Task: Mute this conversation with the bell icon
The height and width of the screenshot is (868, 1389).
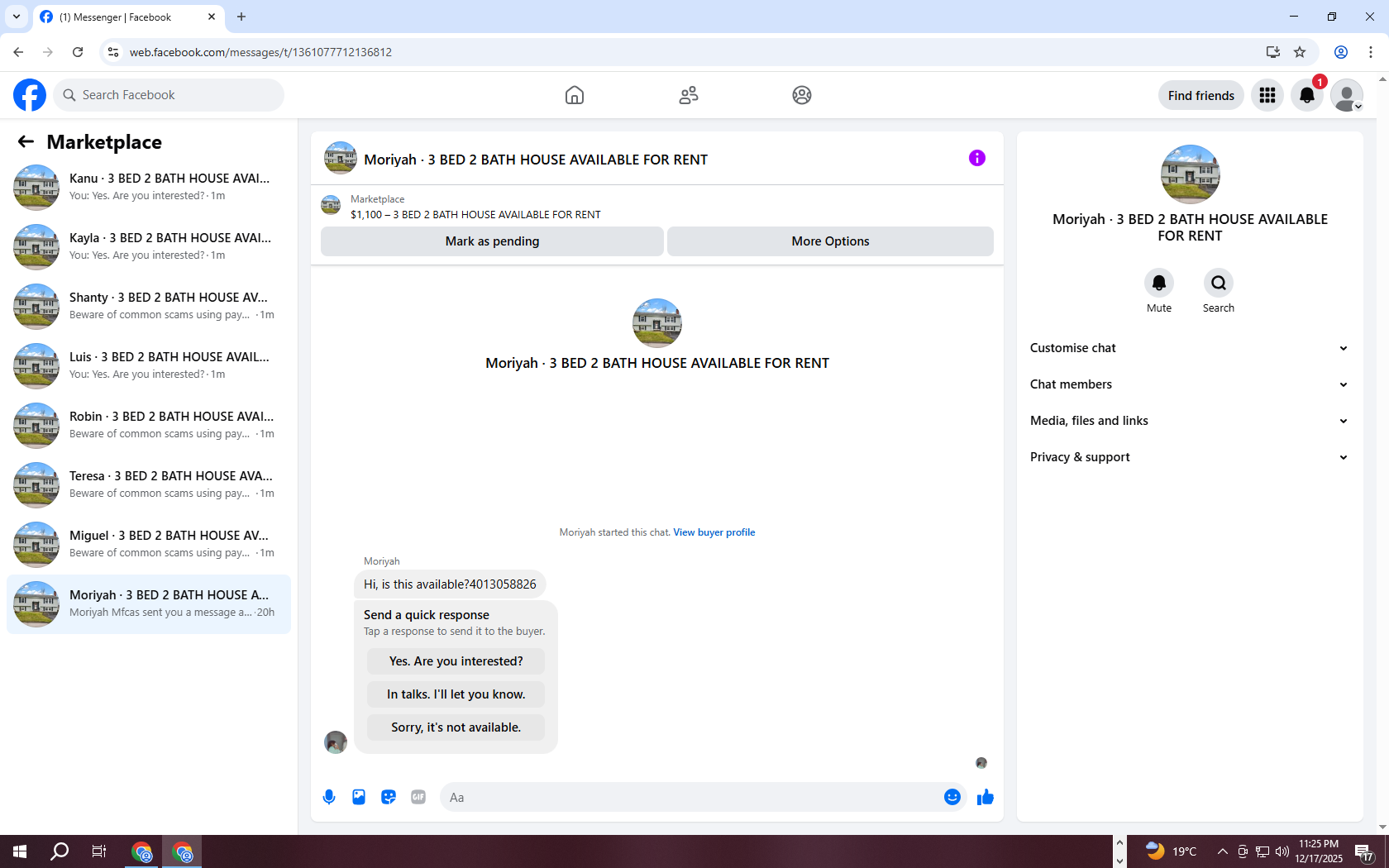Action: pyautogui.click(x=1159, y=283)
